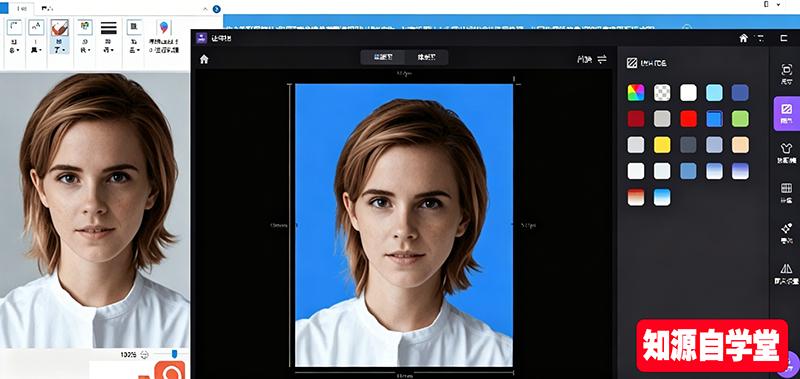This screenshot has height=379, width=800.
Task: Open the Beautify sparkle tool in sidebar
Action: click(x=786, y=233)
